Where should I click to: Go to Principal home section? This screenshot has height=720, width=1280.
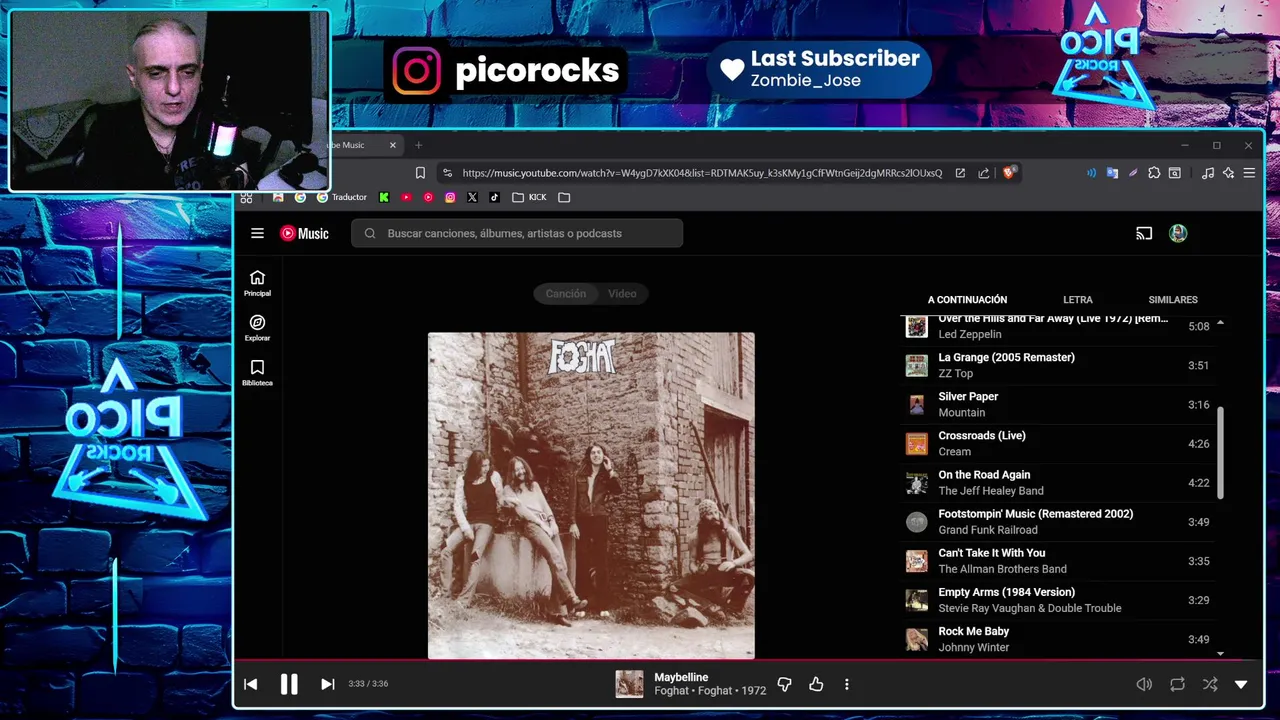click(257, 283)
